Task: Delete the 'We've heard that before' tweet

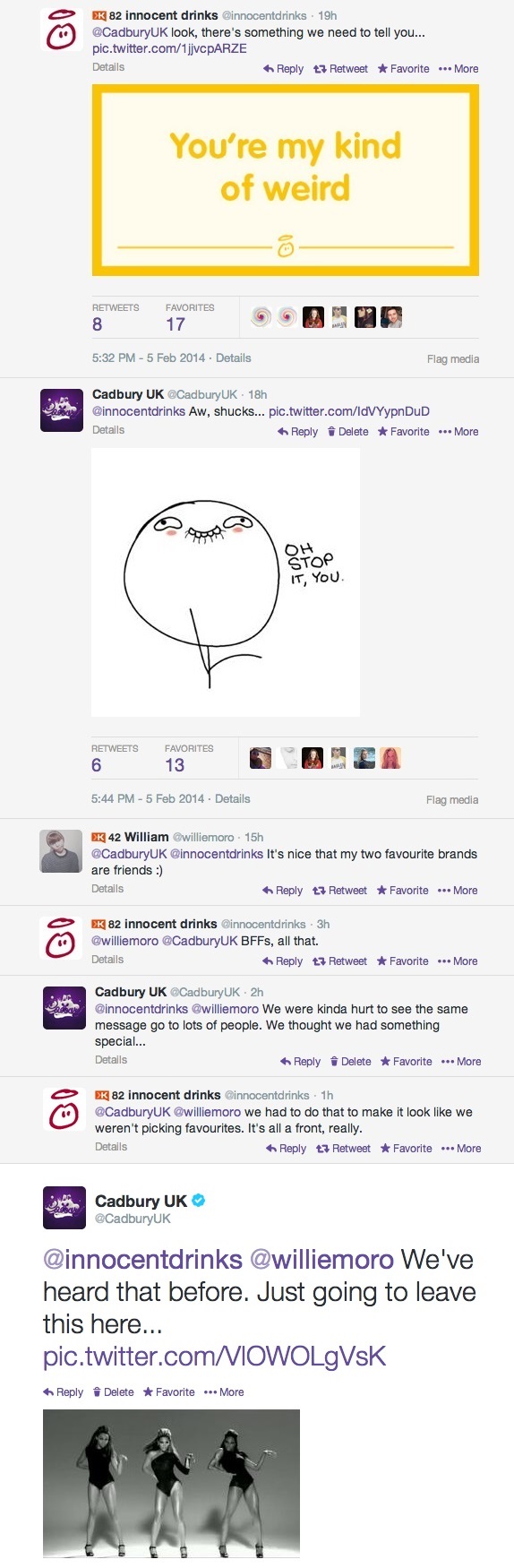Action: click(113, 1392)
